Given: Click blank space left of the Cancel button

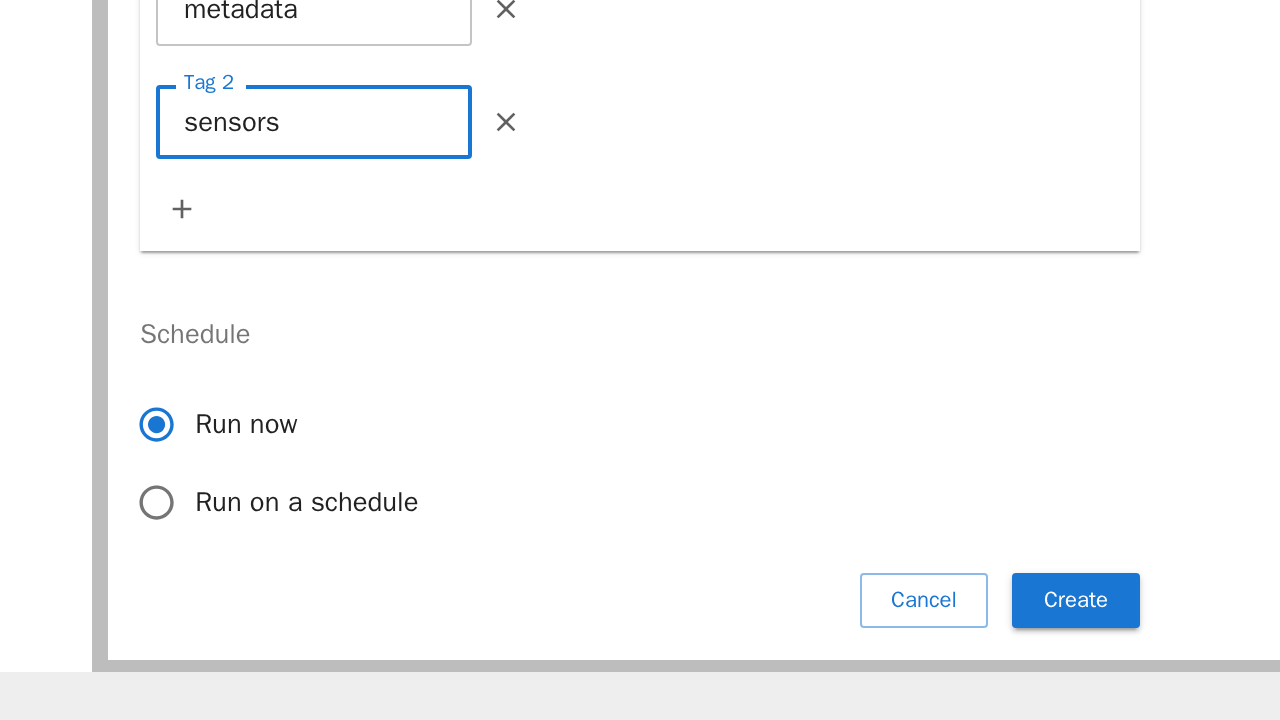Looking at the screenshot, I should (x=600, y=600).
